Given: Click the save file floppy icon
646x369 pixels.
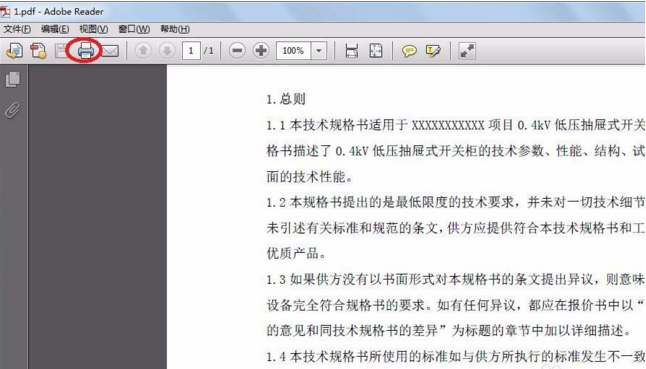Looking at the screenshot, I should point(62,51).
